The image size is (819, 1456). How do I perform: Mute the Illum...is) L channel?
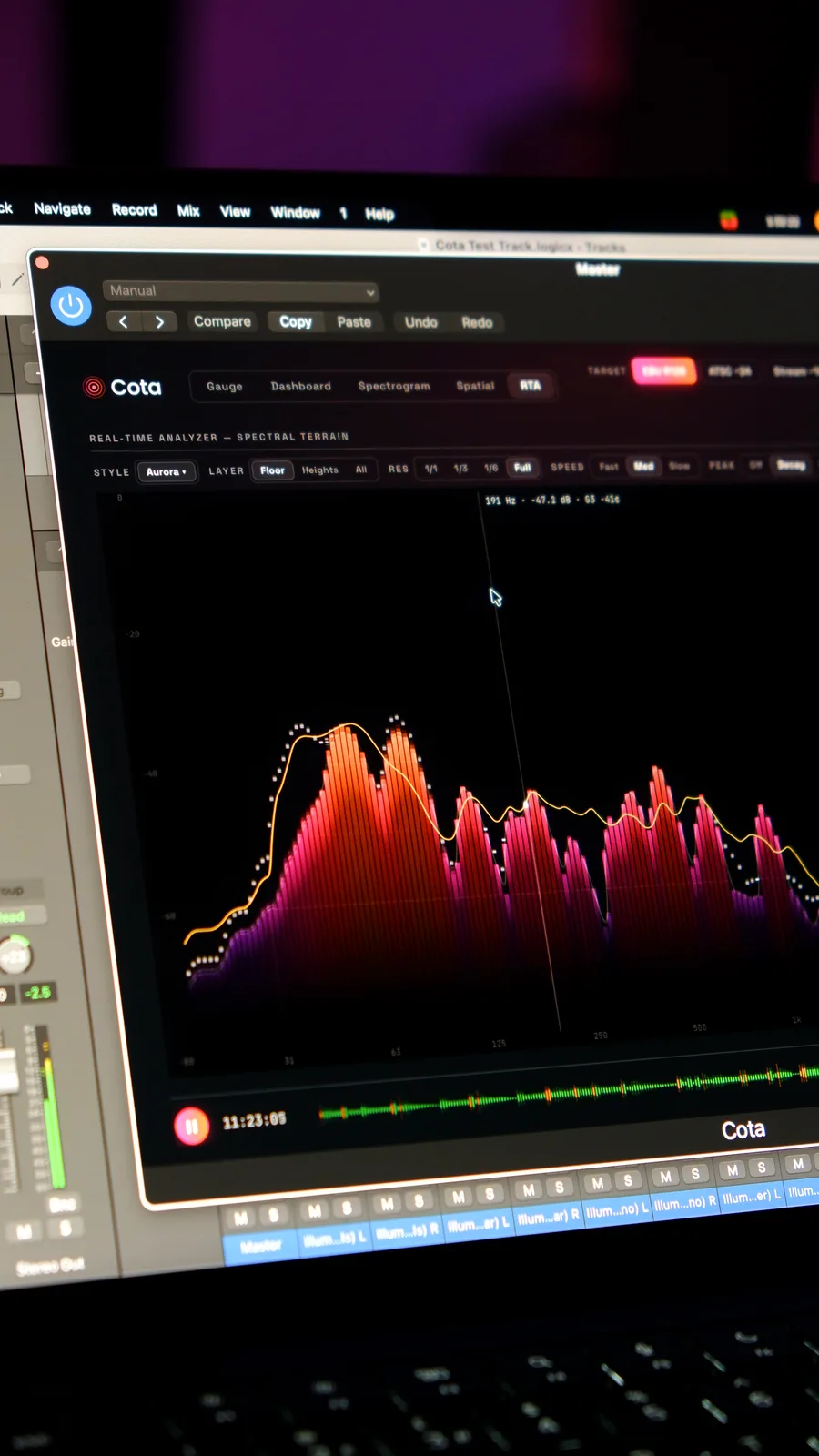pos(314,1210)
